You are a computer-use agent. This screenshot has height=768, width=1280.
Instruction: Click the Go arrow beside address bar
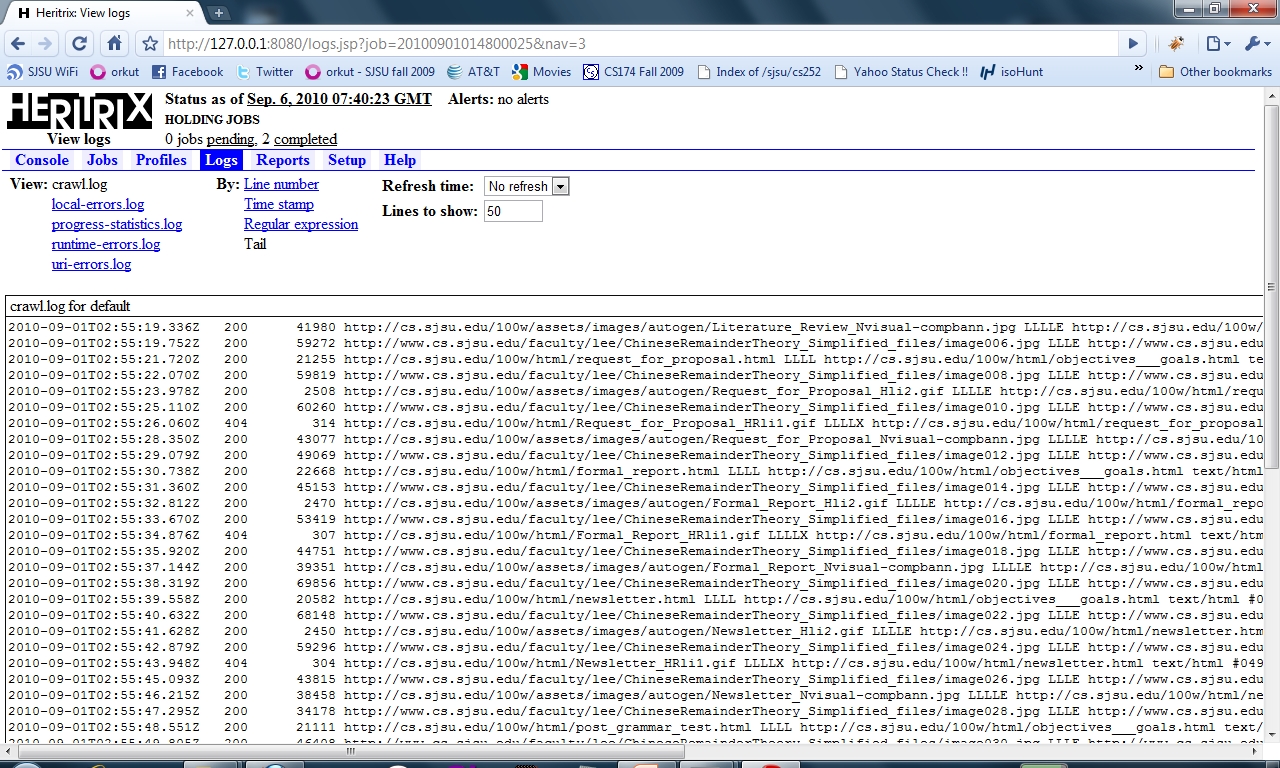1132,44
